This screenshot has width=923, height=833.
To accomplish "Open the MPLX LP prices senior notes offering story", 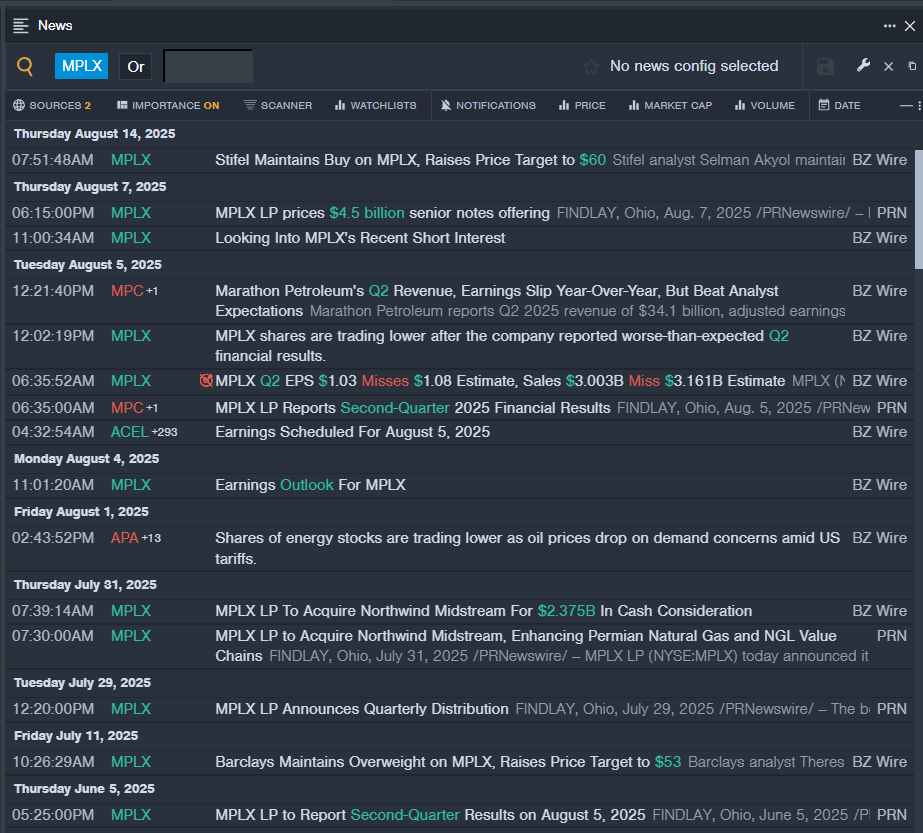I will pos(383,213).
